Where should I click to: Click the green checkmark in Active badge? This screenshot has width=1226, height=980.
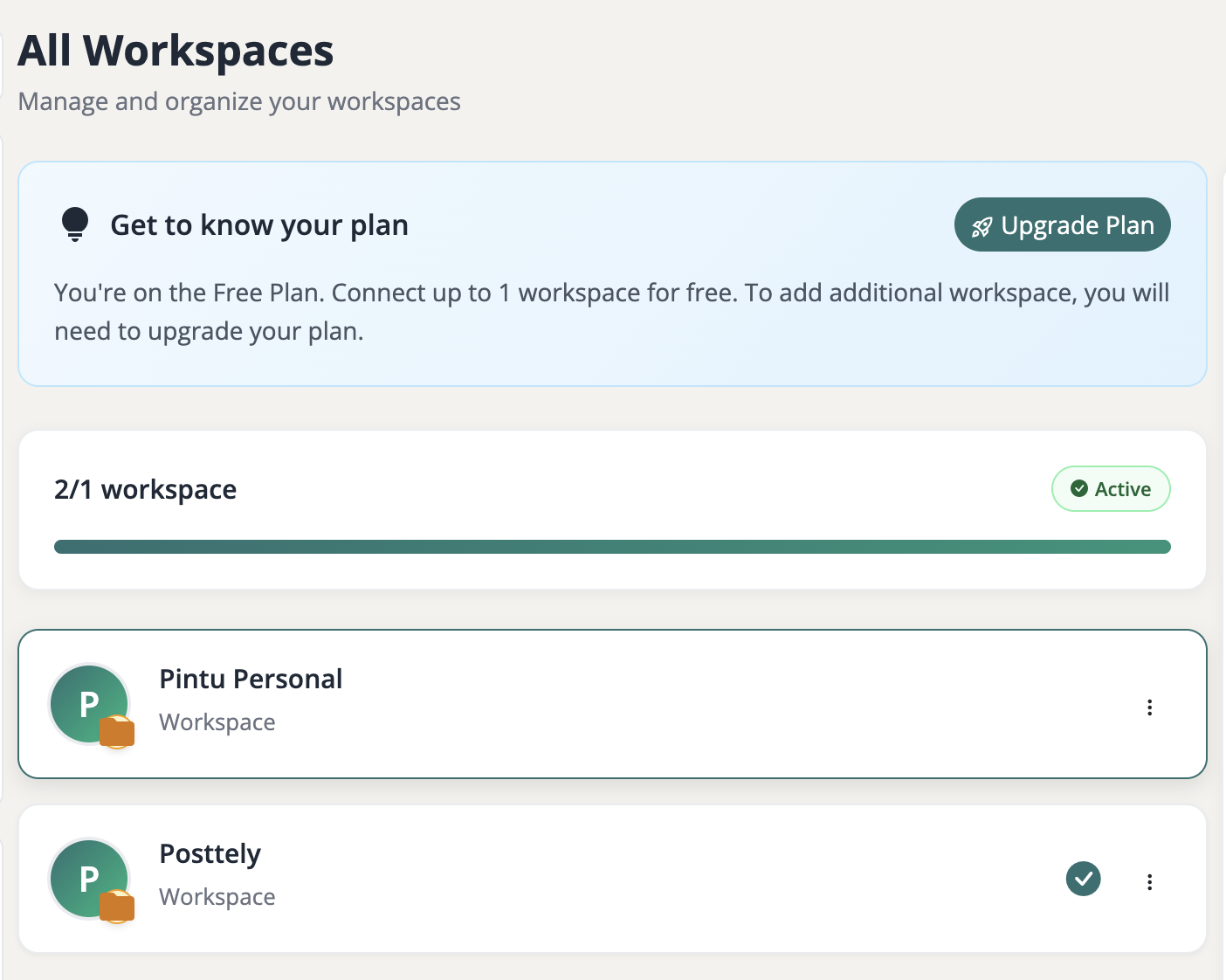[x=1079, y=489]
